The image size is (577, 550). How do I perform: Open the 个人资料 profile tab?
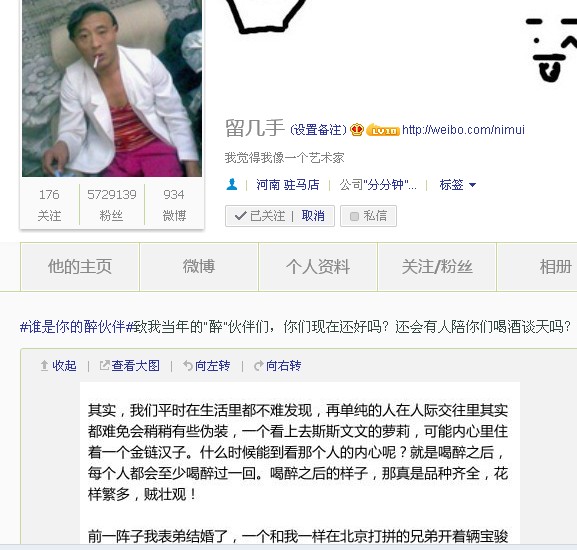point(318,267)
